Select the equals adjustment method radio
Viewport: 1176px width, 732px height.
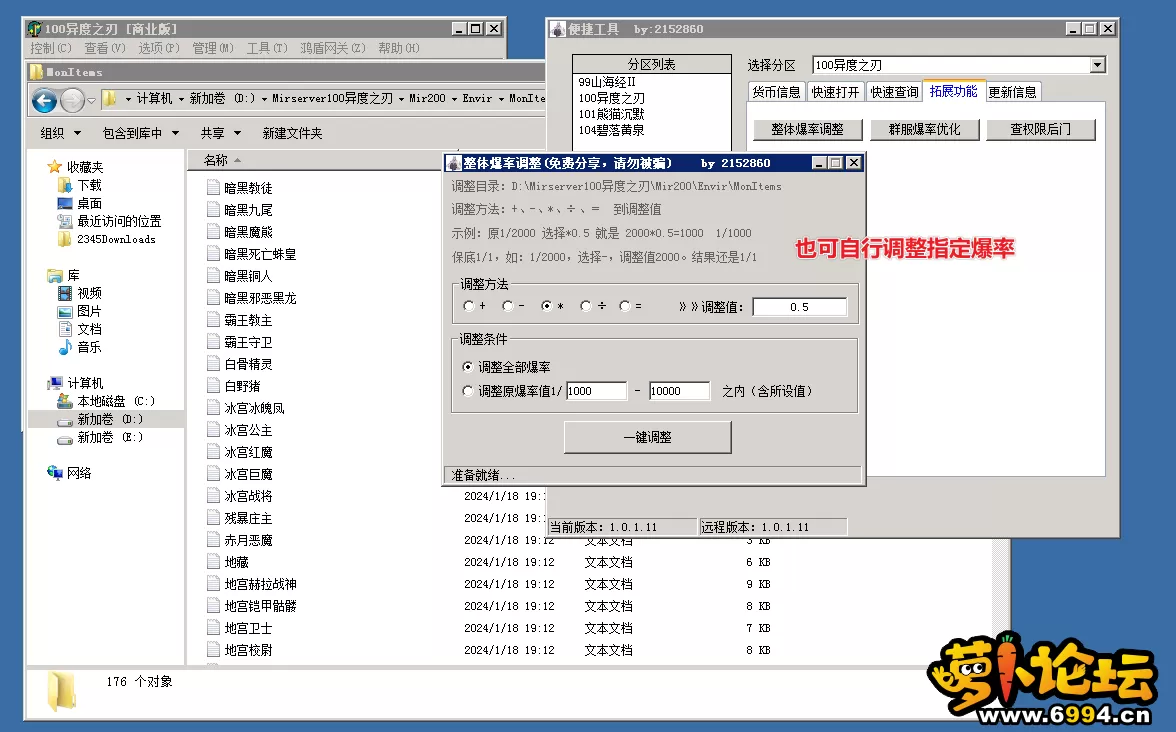[624, 306]
